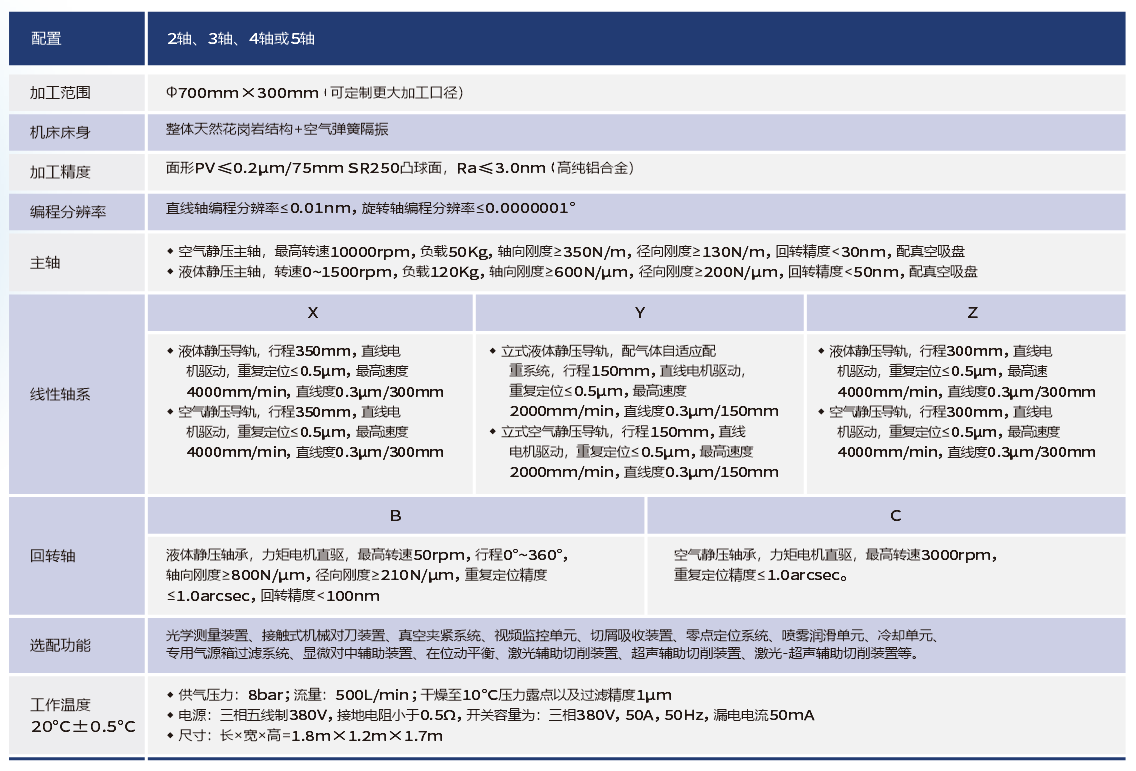Click the C rotary axis header
Viewport: 1136px width, 771px height.
[x=895, y=516]
